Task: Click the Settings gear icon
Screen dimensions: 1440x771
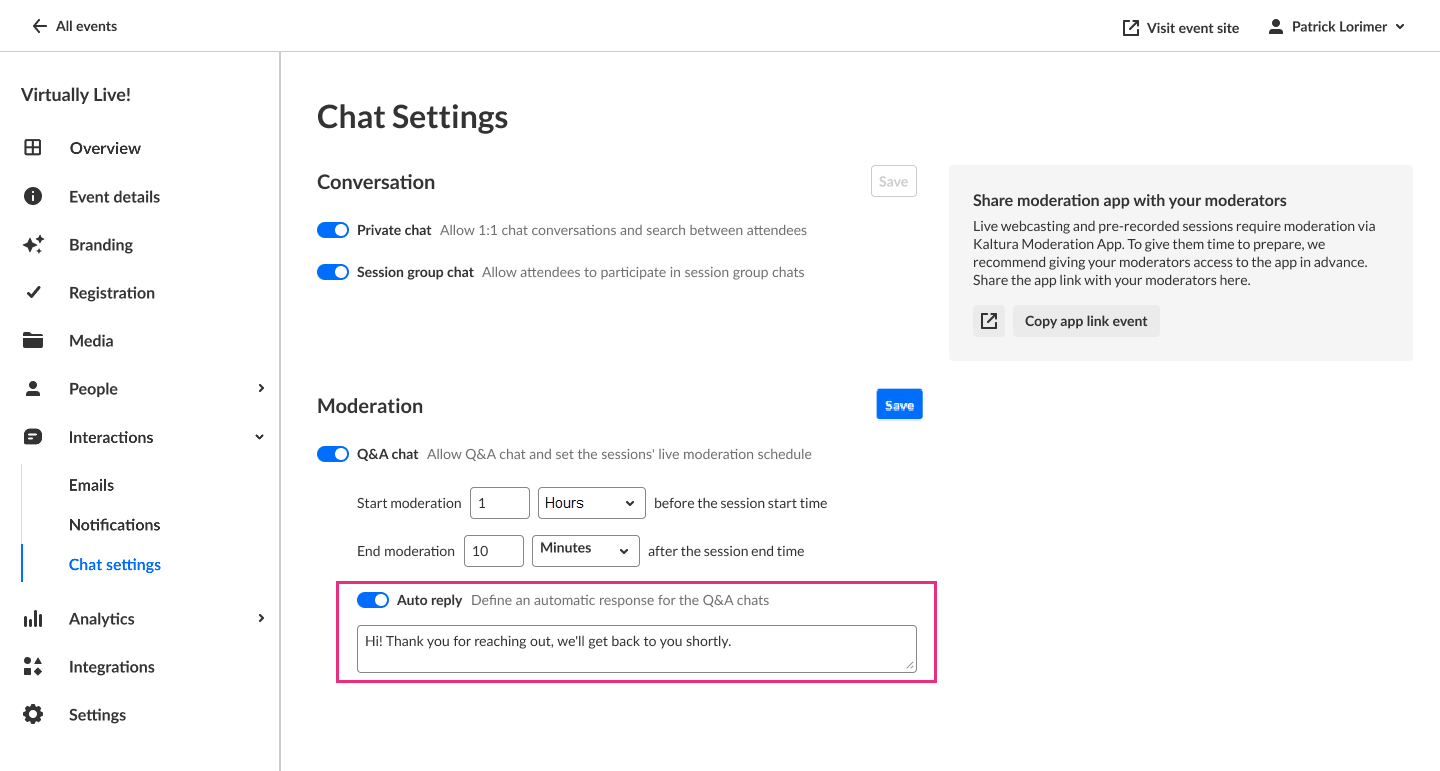Action: (33, 715)
